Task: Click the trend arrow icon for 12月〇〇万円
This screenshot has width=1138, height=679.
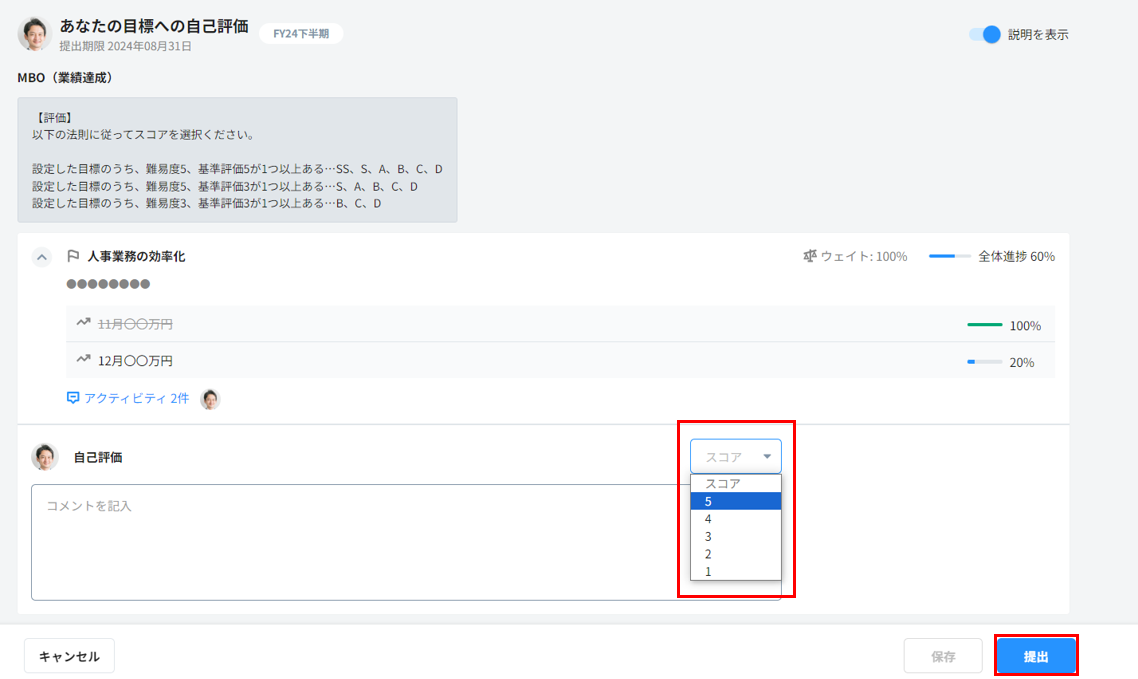Action: coord(84,360)
